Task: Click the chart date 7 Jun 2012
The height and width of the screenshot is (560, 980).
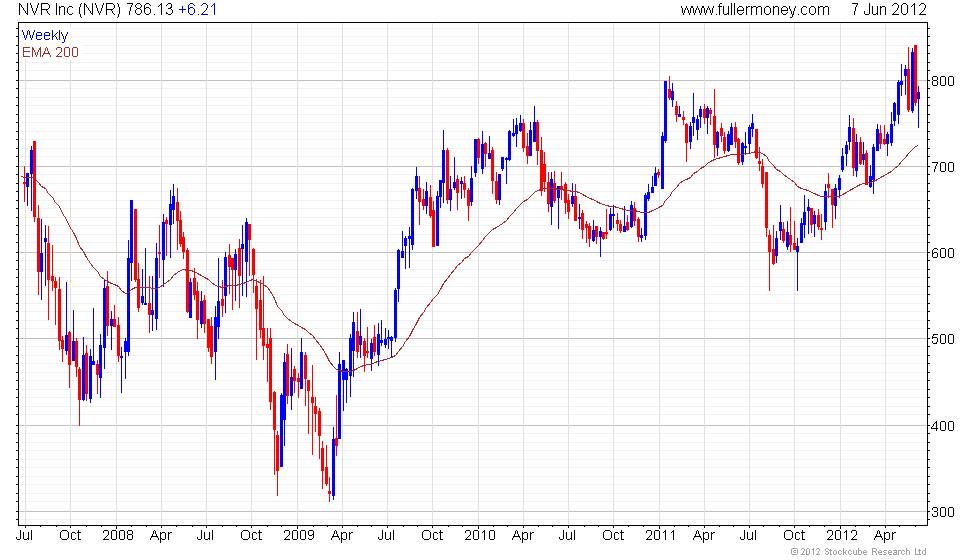Action: tap(888, 10)
